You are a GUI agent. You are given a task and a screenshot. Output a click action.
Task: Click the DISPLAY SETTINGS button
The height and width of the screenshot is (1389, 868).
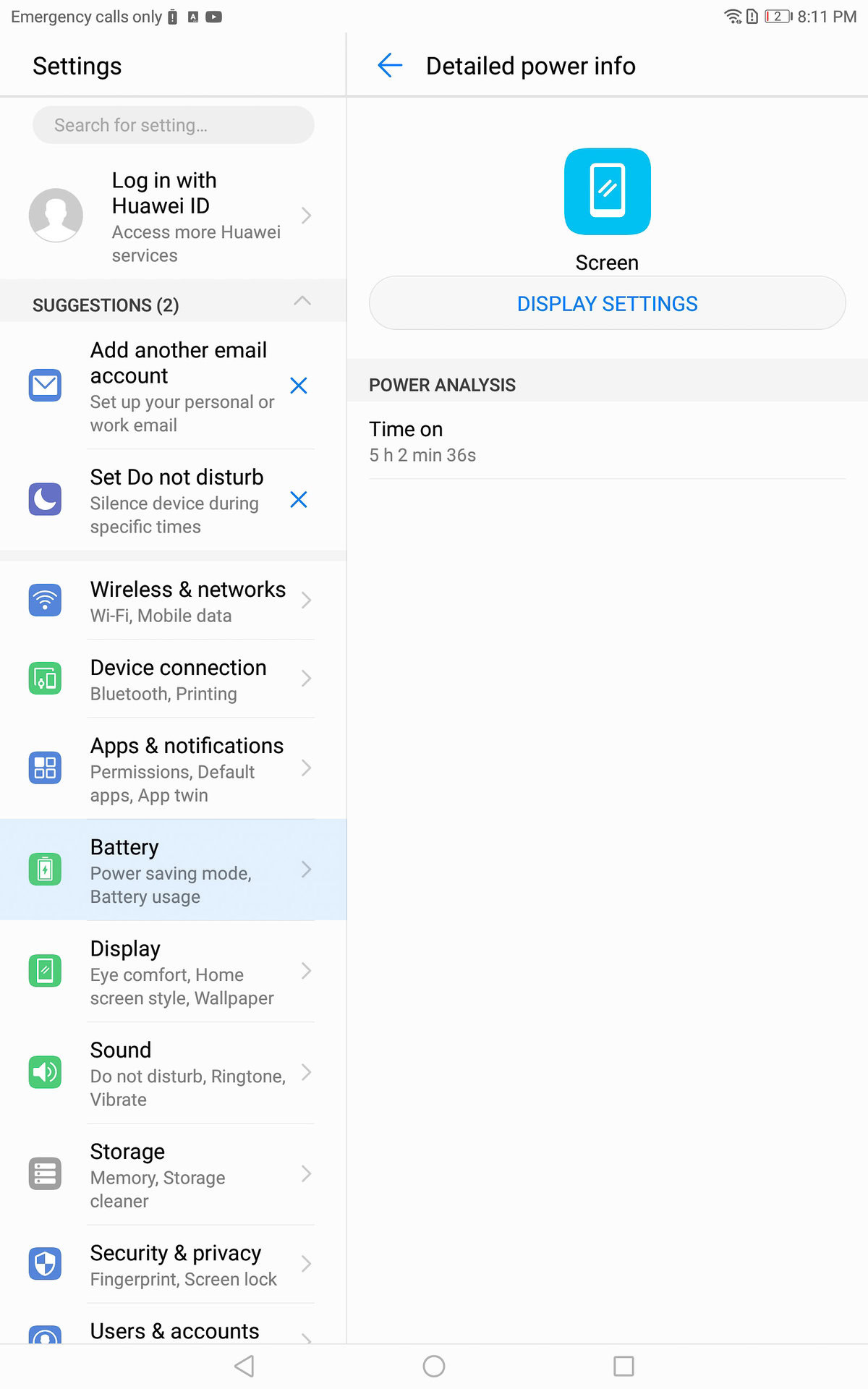tap(608, 303)
